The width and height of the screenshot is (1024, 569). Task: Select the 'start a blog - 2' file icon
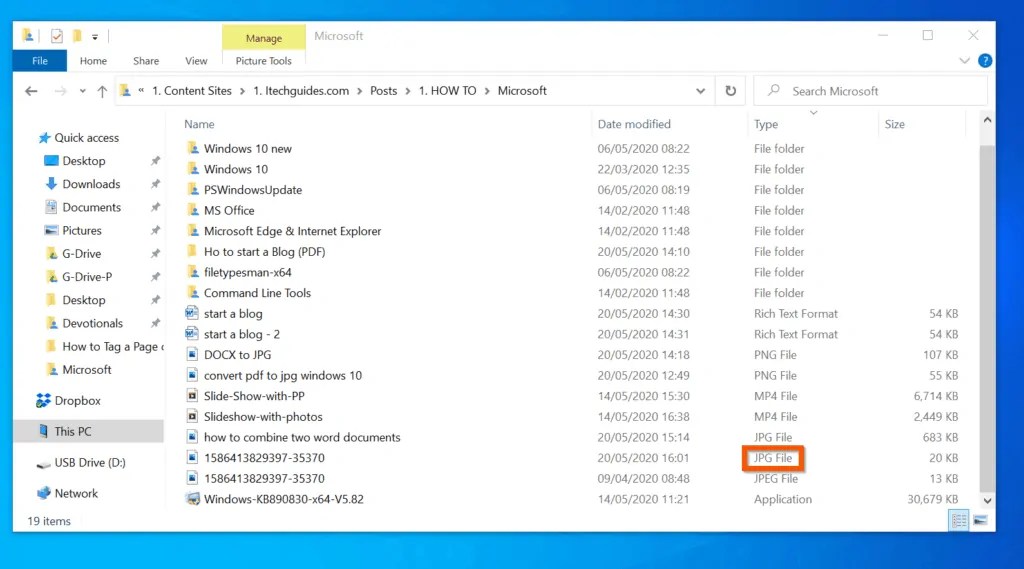192,334
